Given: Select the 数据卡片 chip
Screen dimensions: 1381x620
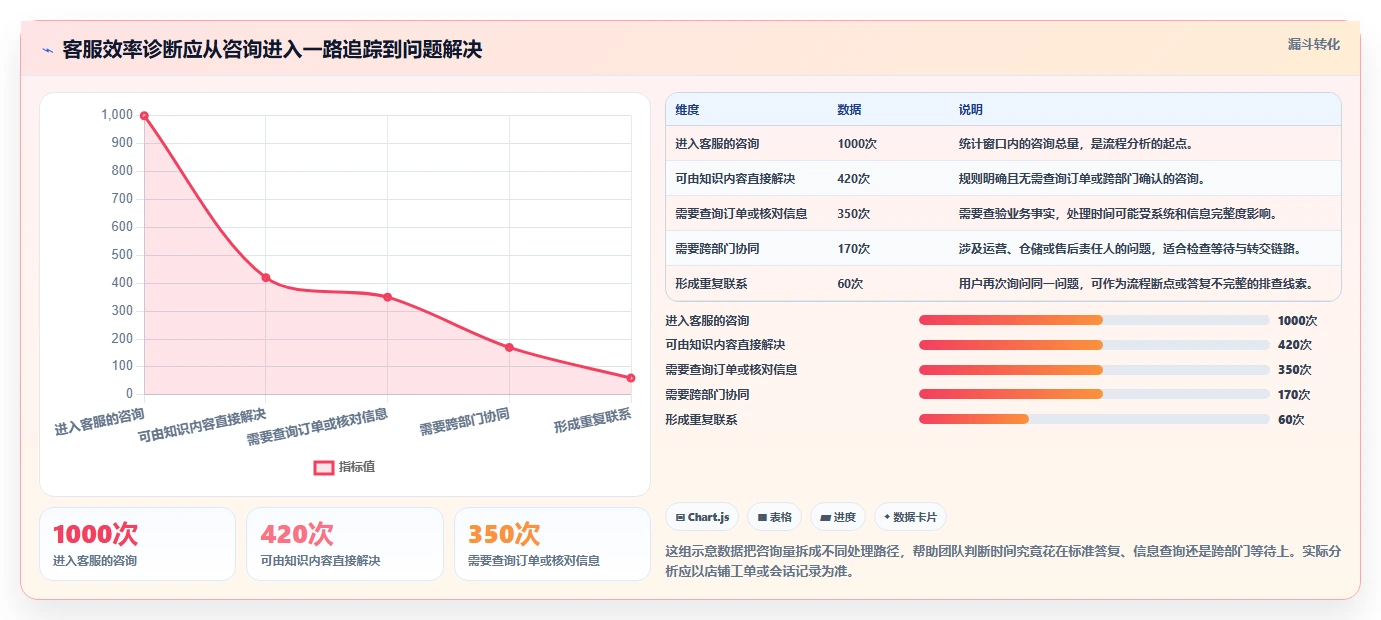Looking at the screenshot, I should [x=910, y=517].
